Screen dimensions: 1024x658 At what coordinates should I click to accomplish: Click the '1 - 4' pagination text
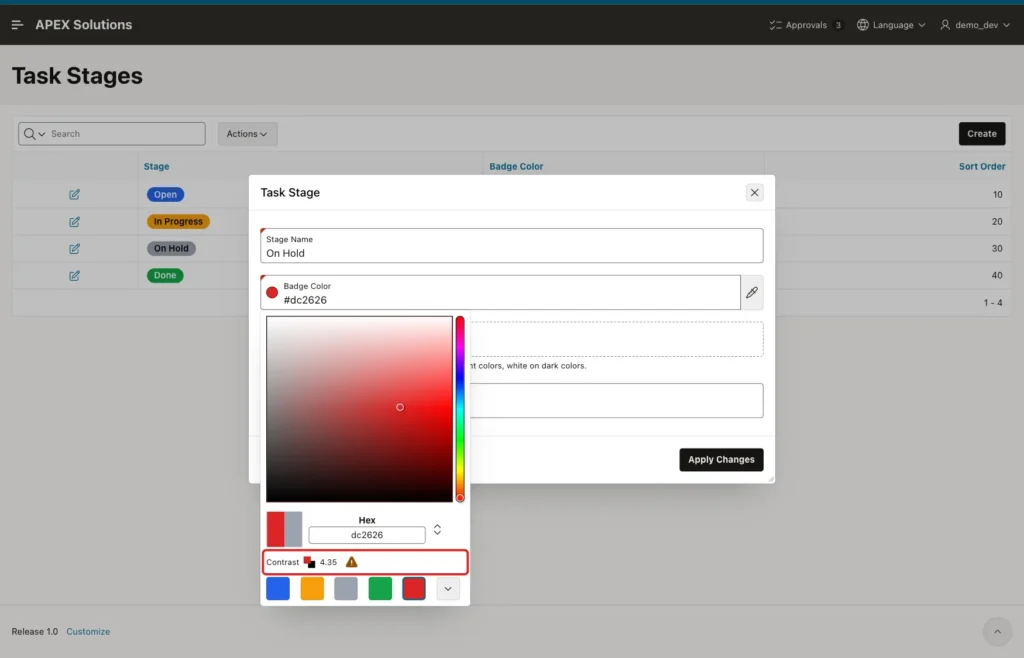tap(993, 303)
